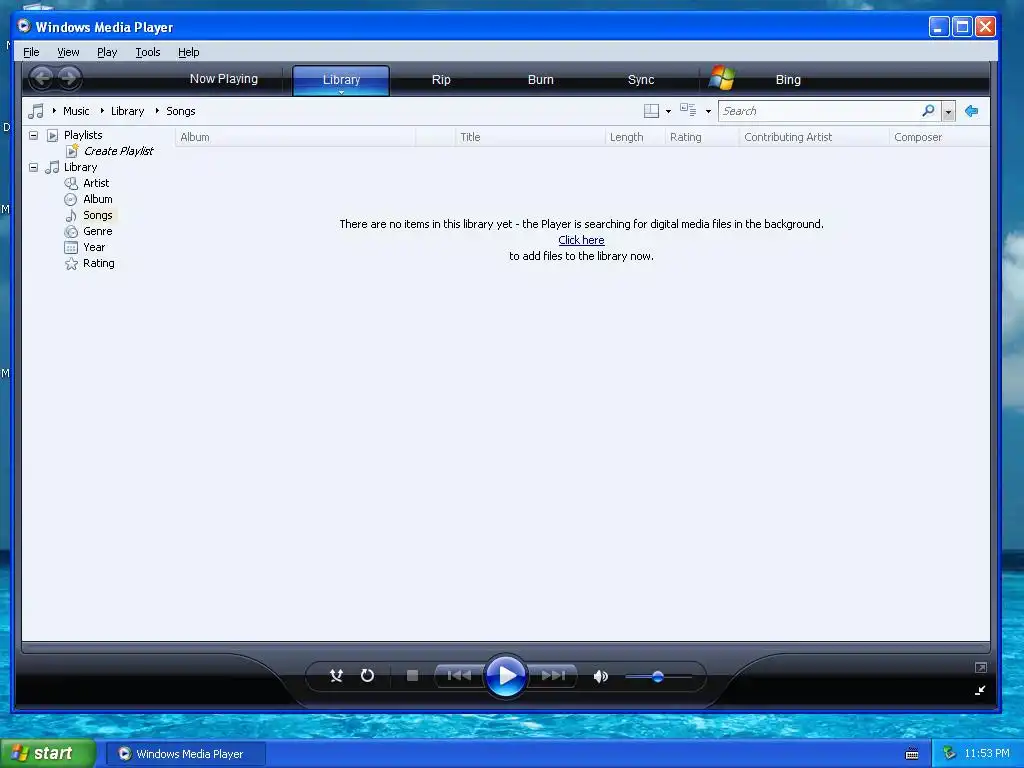This screenshot has height=768, width=1024.
Task: Select Rating in the library tree
Action: 99,263
